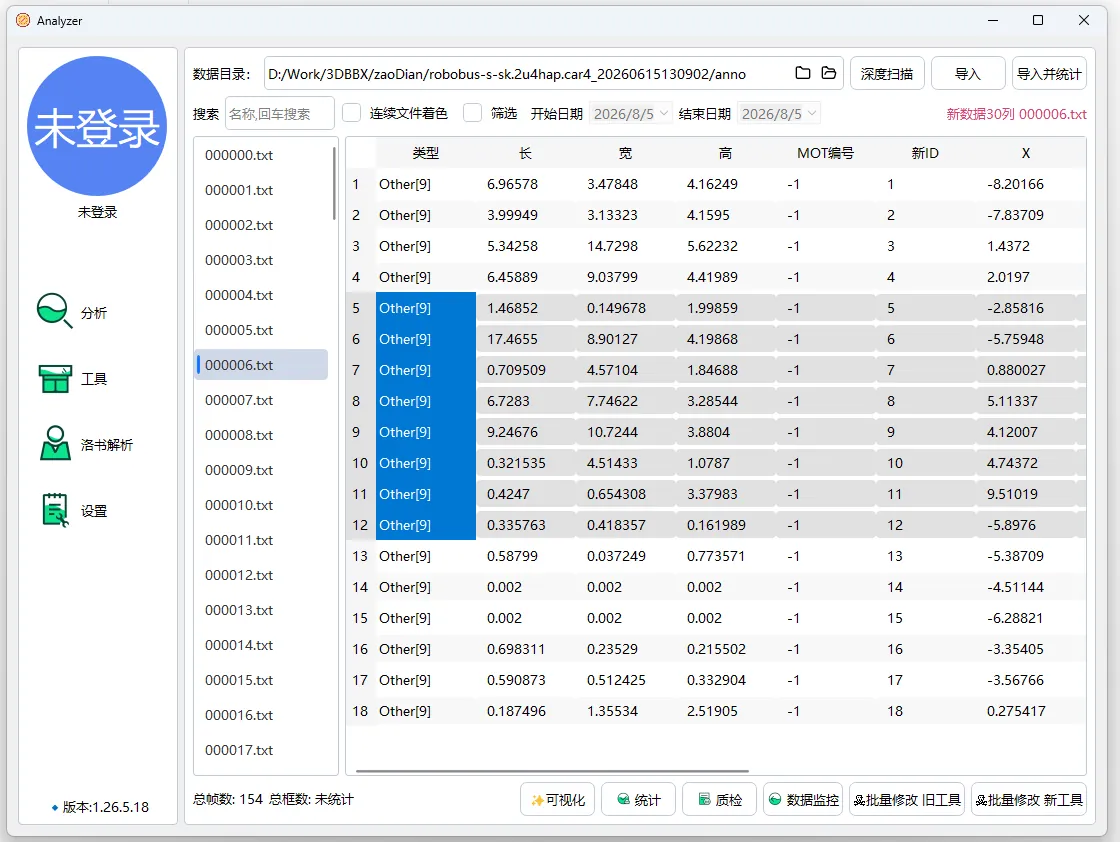Select file 000003.txt in list
This screenshot has height=842, width=1120.
click(x=261, y=260)
